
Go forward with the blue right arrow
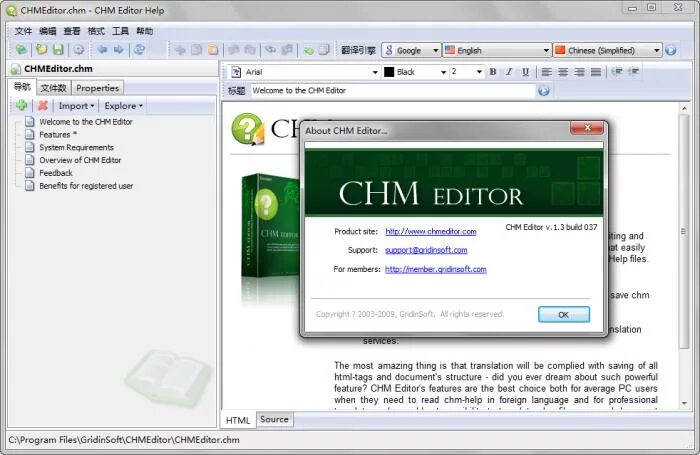119,50
